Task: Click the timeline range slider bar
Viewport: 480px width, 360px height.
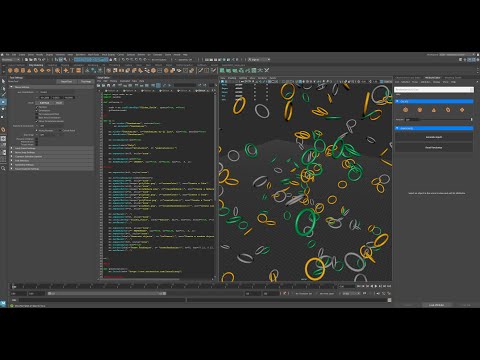Action: point(107,293)
